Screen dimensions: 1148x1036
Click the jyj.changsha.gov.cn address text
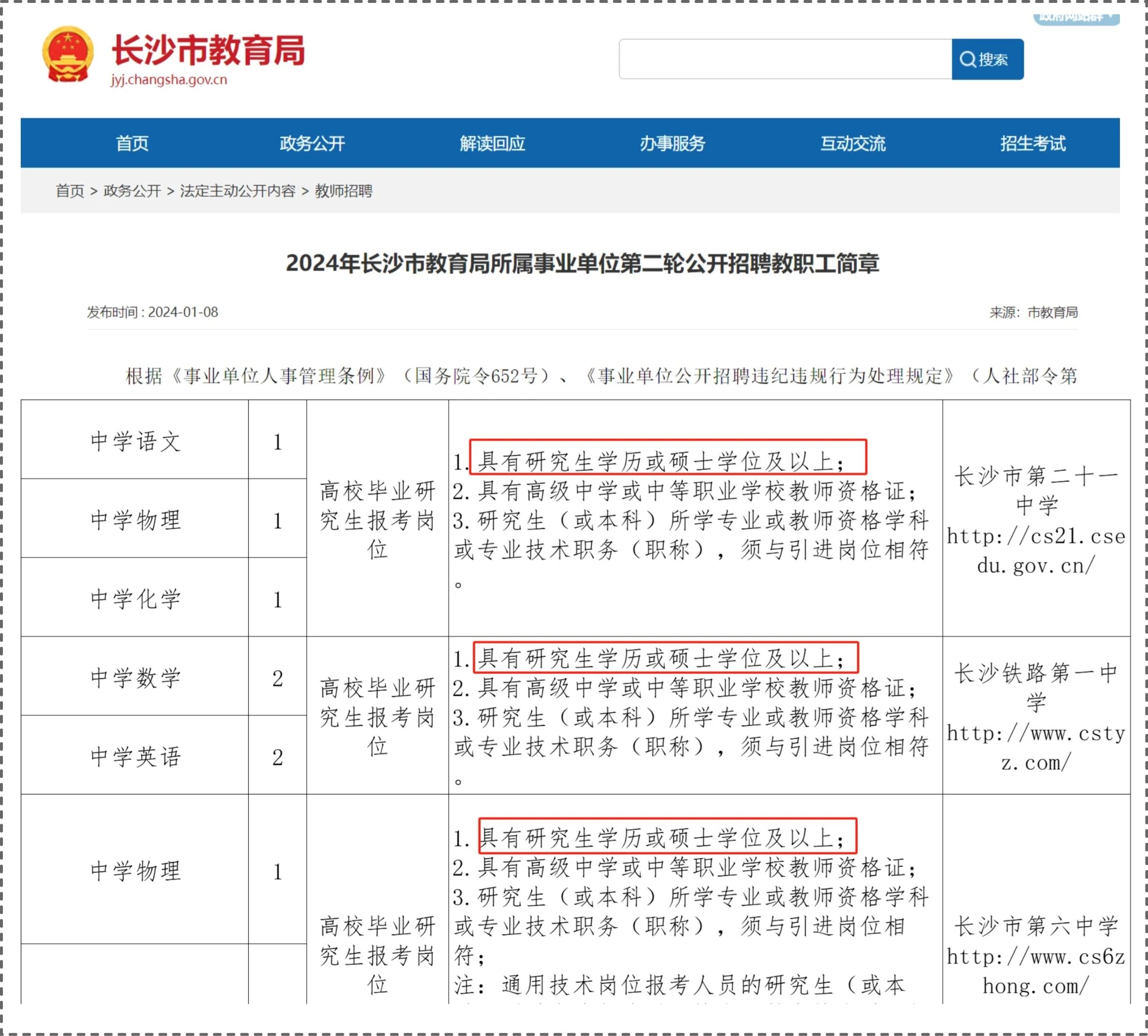[x=169, y=80]
